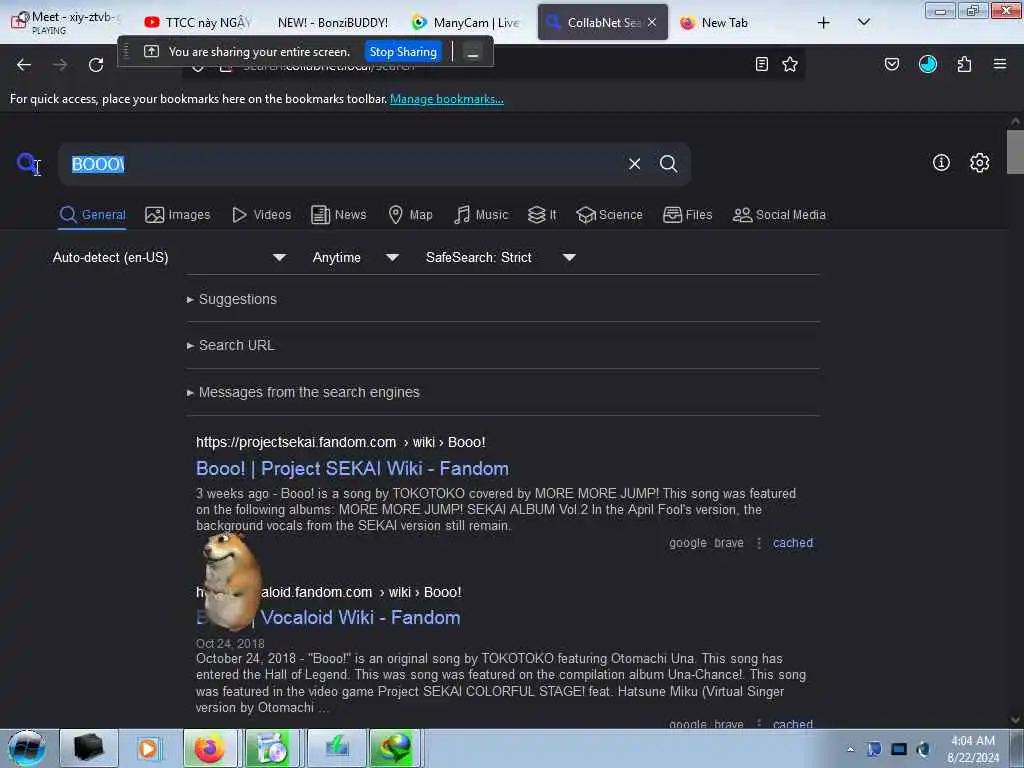The height and width of the screenshot is (768, 1024).
Task: Switch to the News search category
Action: coord(339,215)
